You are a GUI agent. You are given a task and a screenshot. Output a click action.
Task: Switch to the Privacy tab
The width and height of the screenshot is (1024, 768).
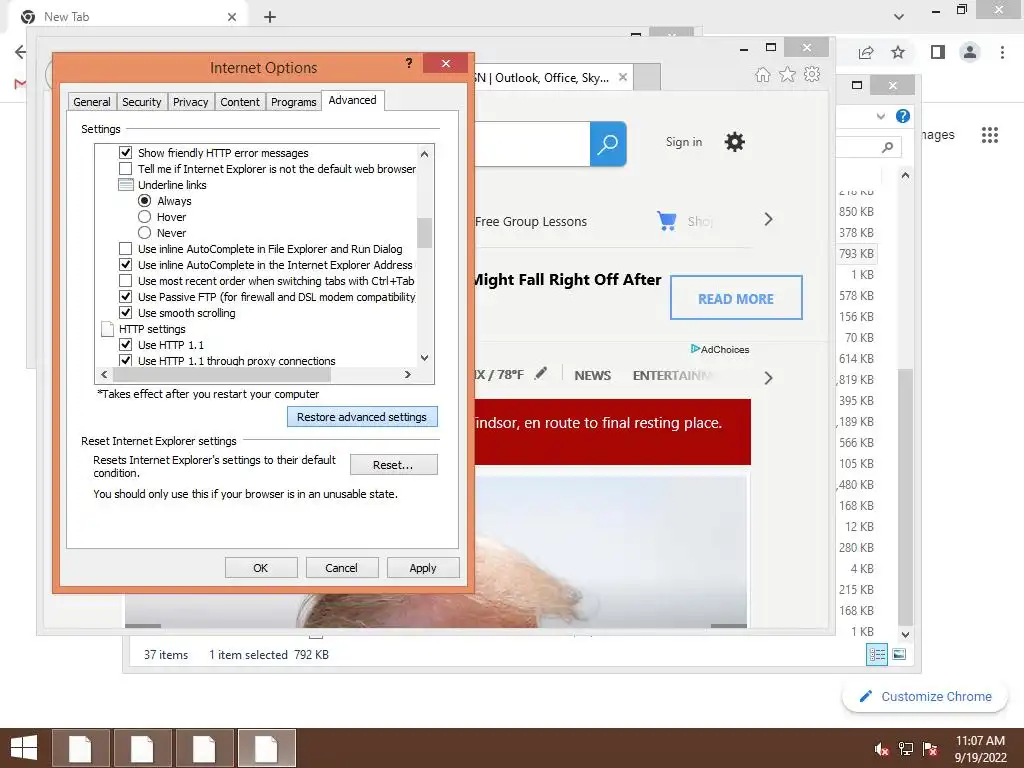tap(190, 102)
